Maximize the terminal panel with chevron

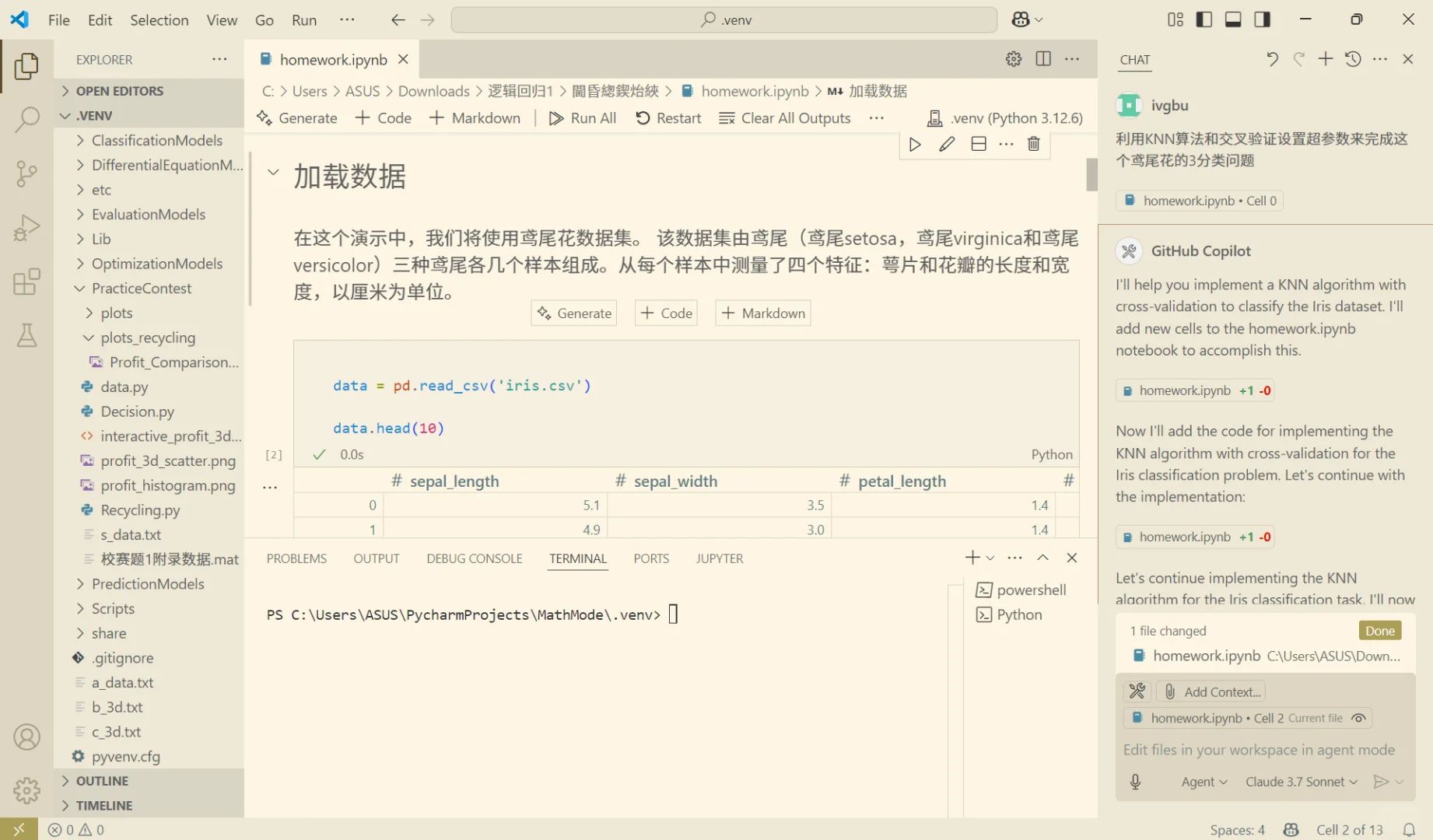(x=1042, y=558)
